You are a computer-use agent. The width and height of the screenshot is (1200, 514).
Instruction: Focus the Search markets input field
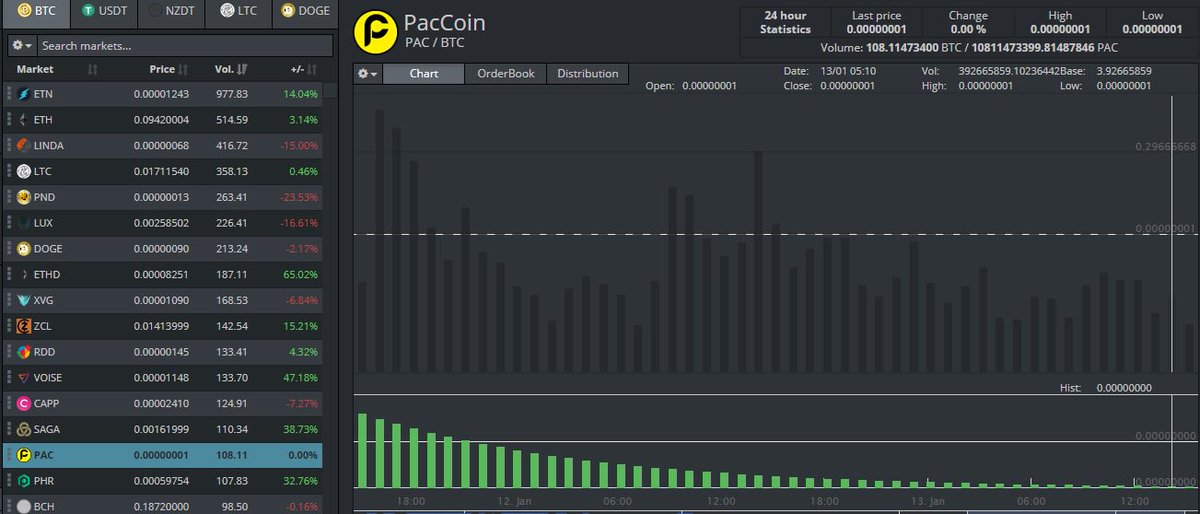pos(185,46)
